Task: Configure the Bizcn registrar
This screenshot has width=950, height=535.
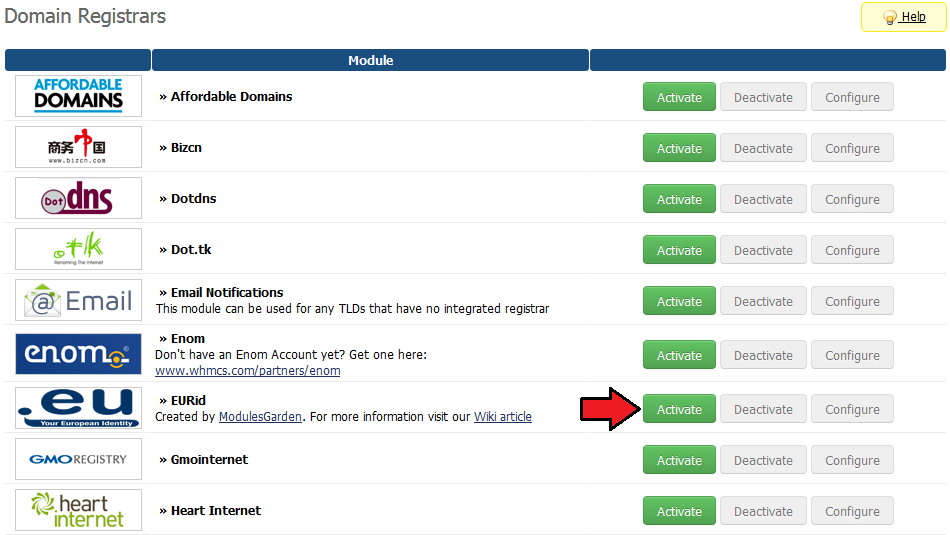Action: [x=852, y=148]
